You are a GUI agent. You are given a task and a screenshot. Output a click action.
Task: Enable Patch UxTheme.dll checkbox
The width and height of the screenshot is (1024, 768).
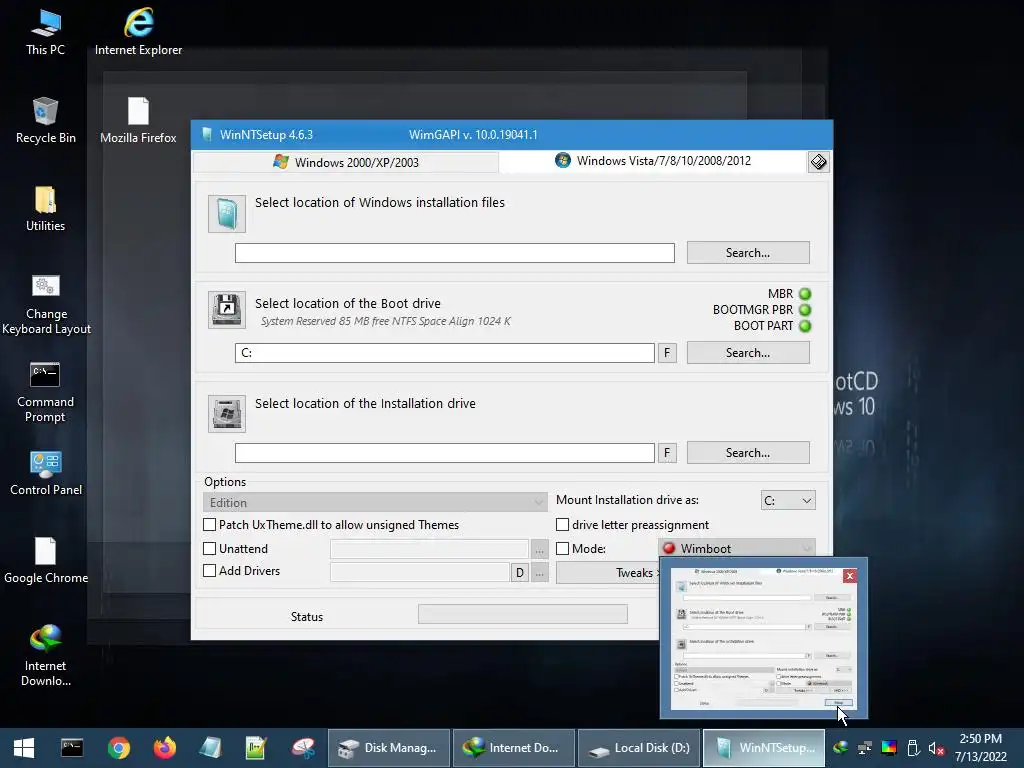210,524
